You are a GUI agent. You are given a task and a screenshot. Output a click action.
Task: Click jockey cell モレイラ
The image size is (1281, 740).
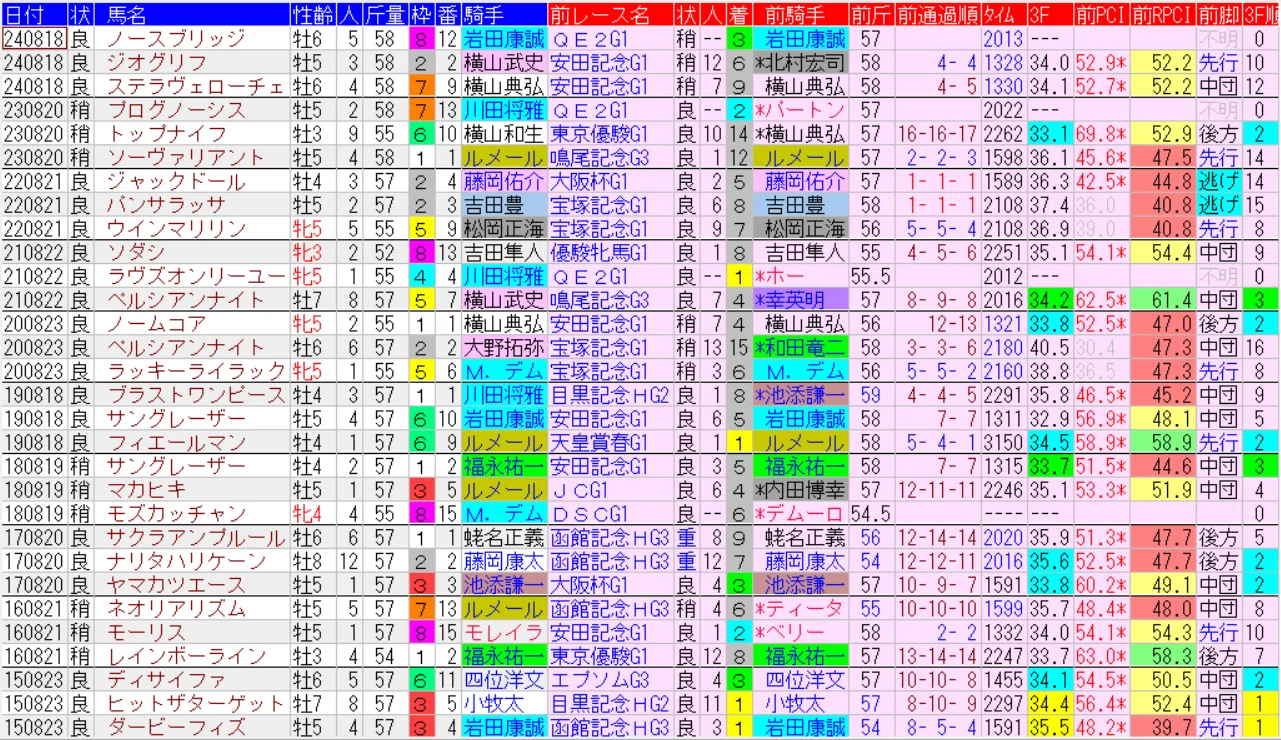(x=503, y=632)
